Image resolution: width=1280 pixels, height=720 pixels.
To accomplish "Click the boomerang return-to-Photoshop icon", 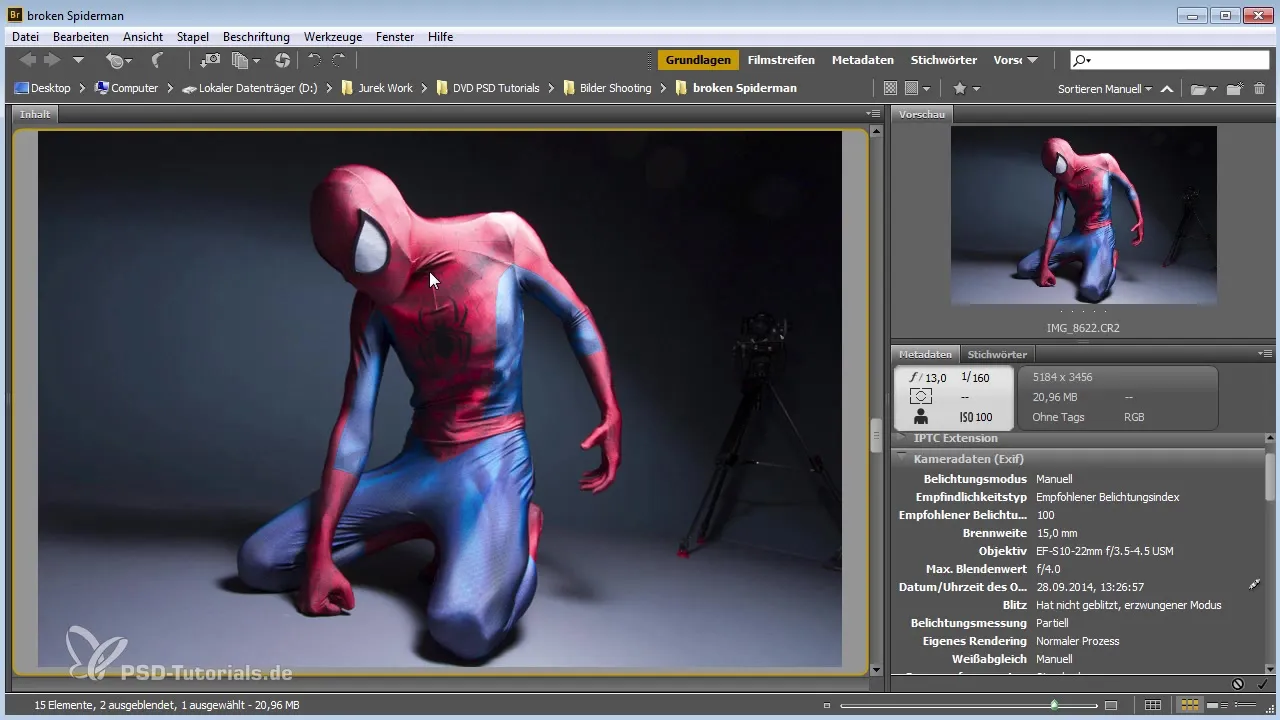I will [157, 61].
